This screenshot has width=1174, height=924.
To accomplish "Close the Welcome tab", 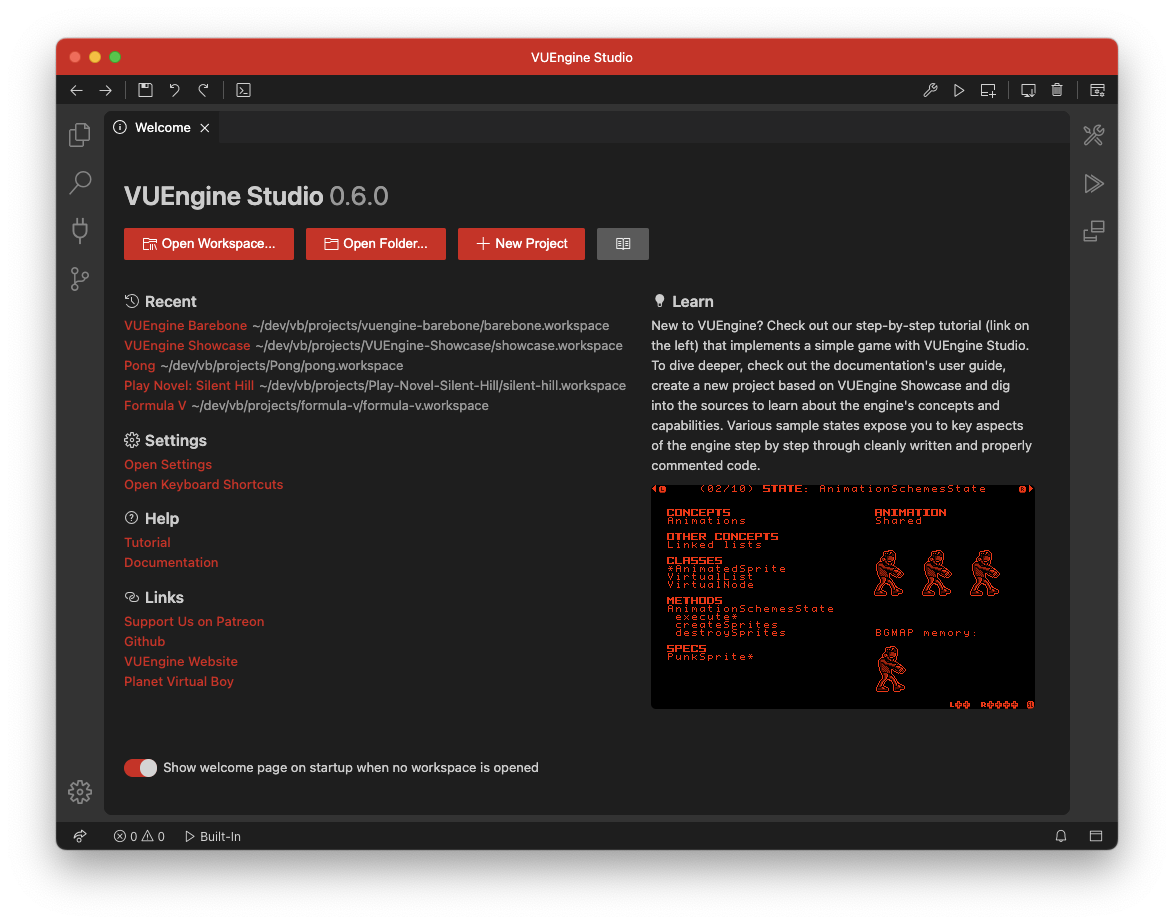I will (x=204, y=128).
